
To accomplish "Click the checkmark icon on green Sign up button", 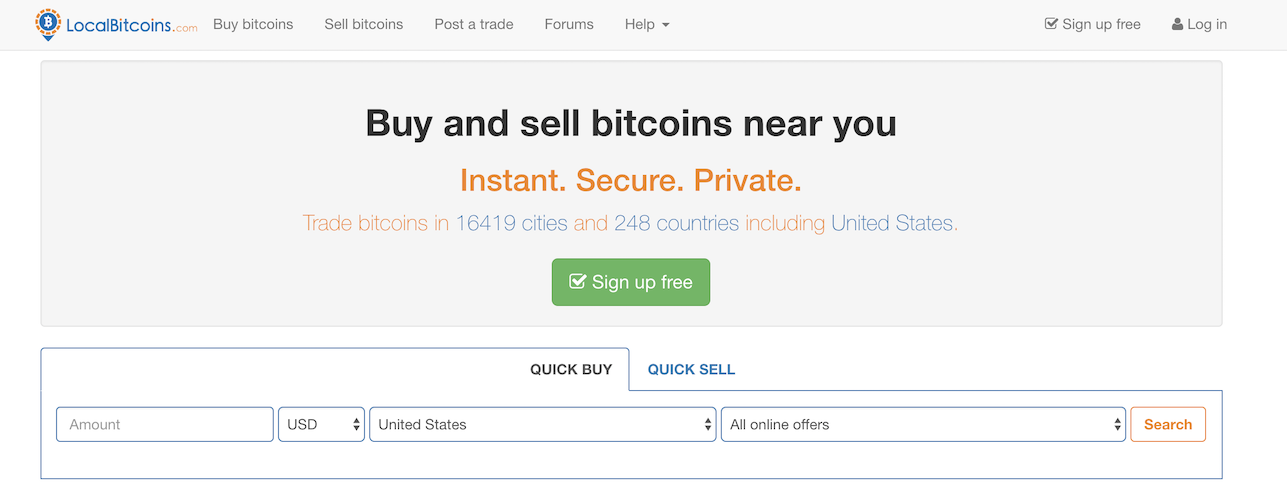I will tap(577, 282).
